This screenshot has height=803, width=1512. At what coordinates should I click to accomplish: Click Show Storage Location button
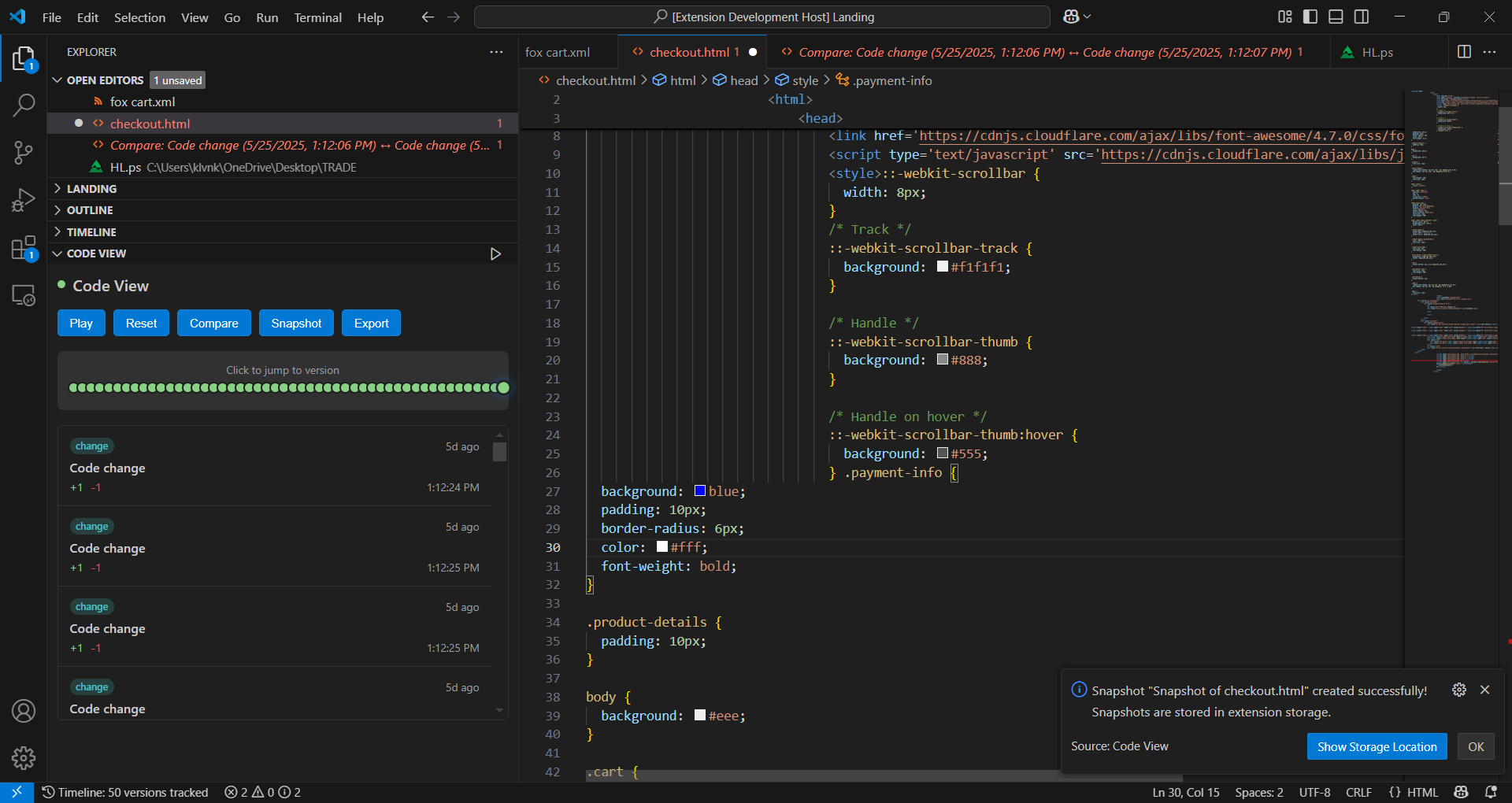coord(1377,746)
